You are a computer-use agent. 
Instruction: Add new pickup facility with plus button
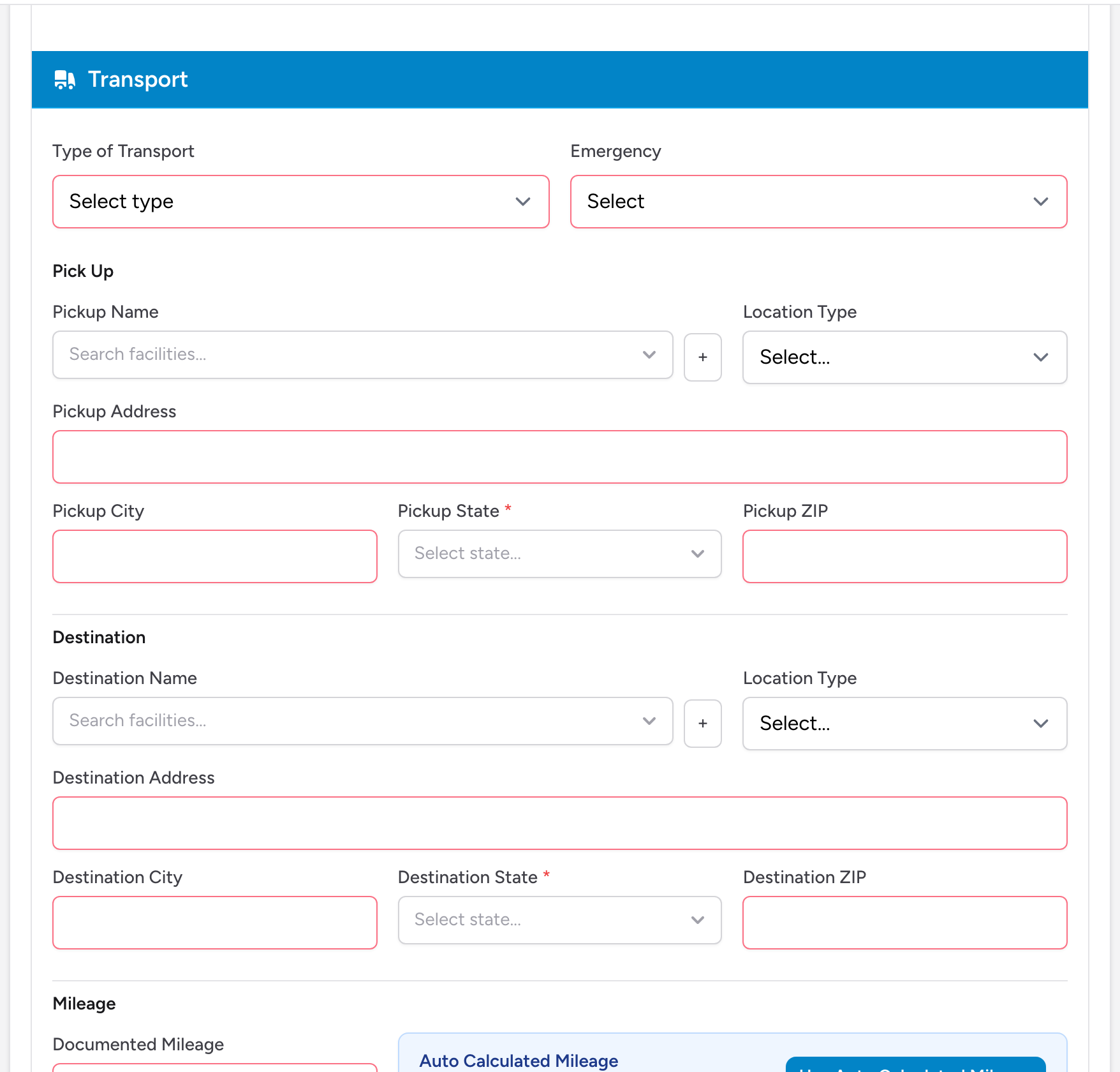pyautogui.click(x=702, y=357)
